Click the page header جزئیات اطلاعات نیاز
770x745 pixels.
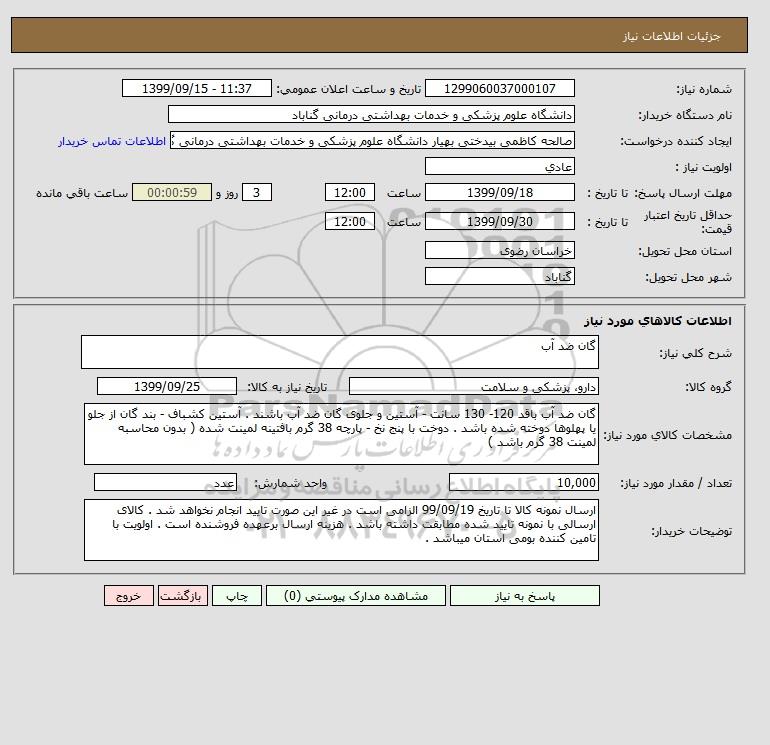click(671, 36)
